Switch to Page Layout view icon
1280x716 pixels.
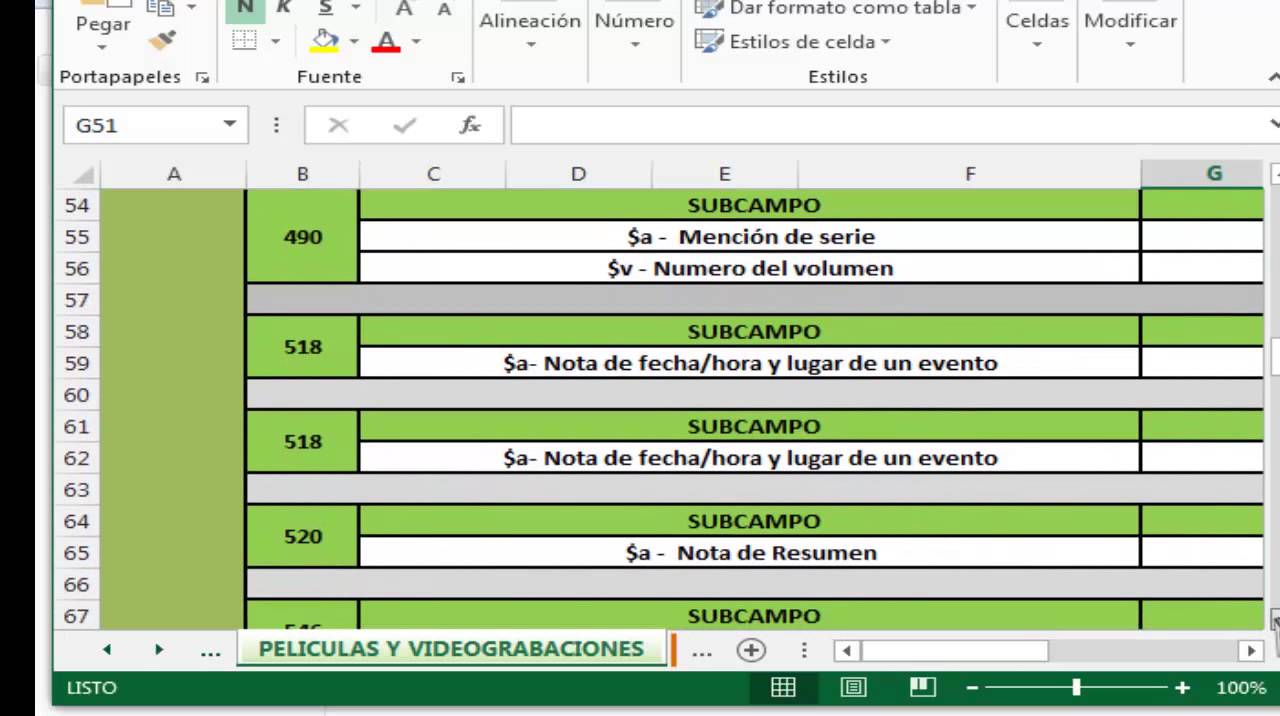[853, 687]
